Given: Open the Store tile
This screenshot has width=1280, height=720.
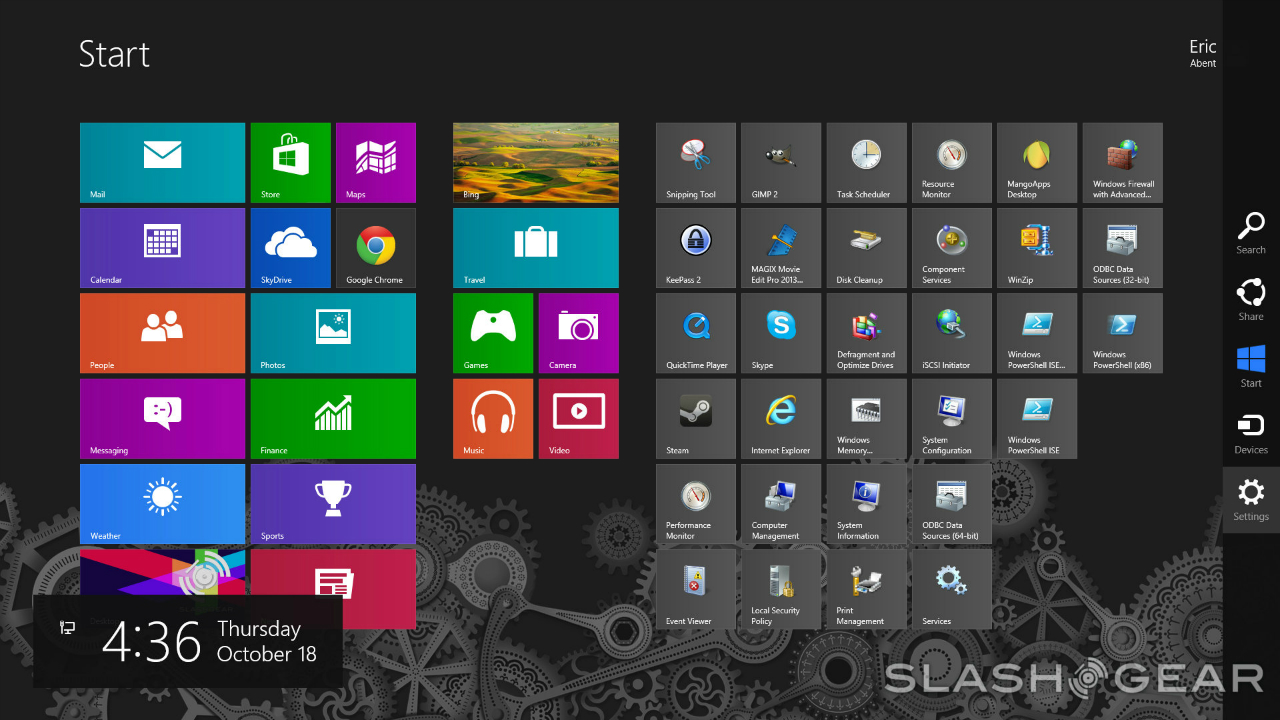Looking at the screenshot, I should pos(290,162).
